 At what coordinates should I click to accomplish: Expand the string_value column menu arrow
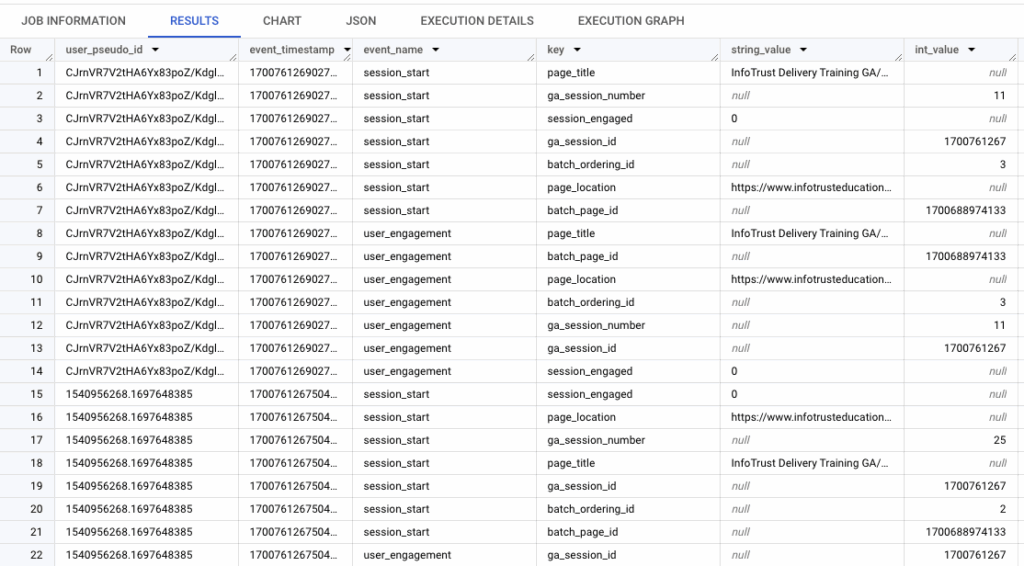point(803,50)
